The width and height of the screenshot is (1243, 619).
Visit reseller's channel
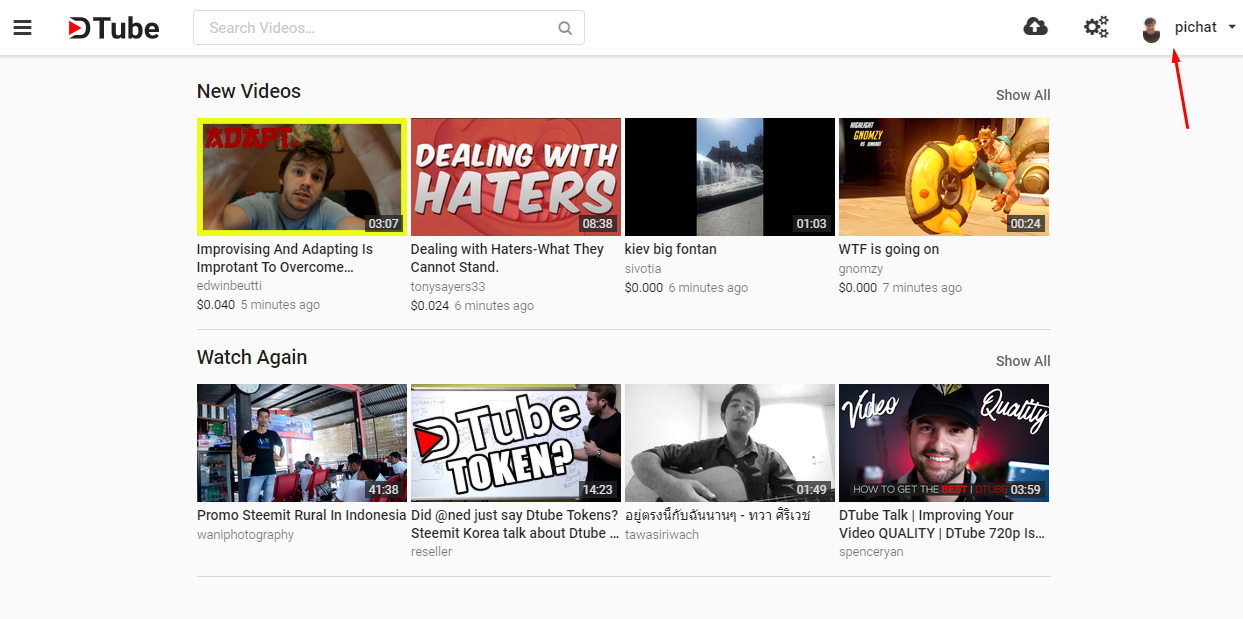tap(432, 552)
